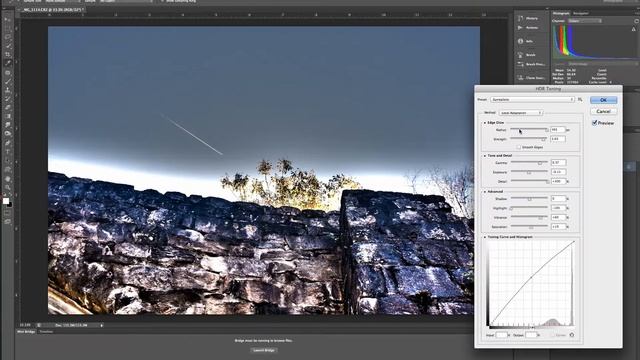The width and height of the screenshot is (640, 360).
Task: Click the Saturation slider track
Action: pyautogui.click(x=529, y=226)
